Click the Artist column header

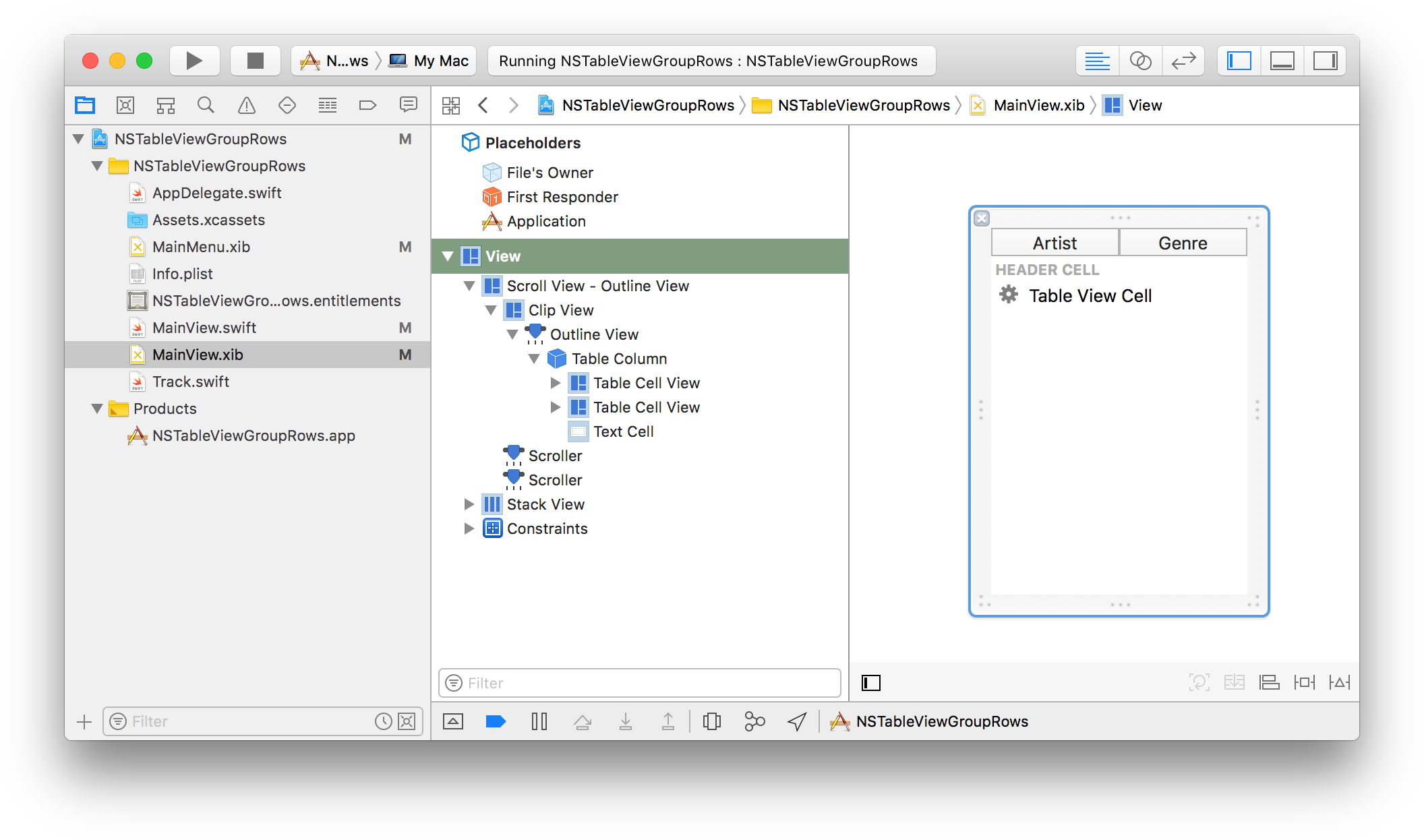(1055, 243)
